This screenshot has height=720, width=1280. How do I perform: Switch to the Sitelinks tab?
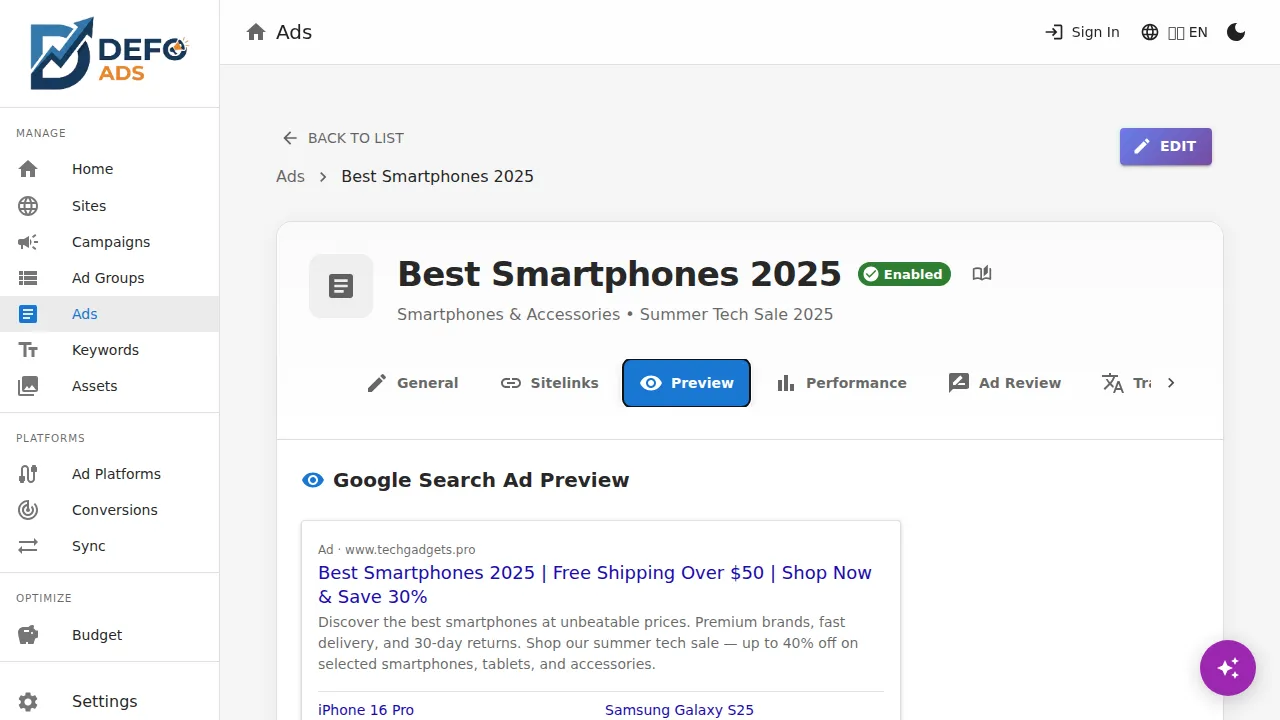click(x=550, y=383)
